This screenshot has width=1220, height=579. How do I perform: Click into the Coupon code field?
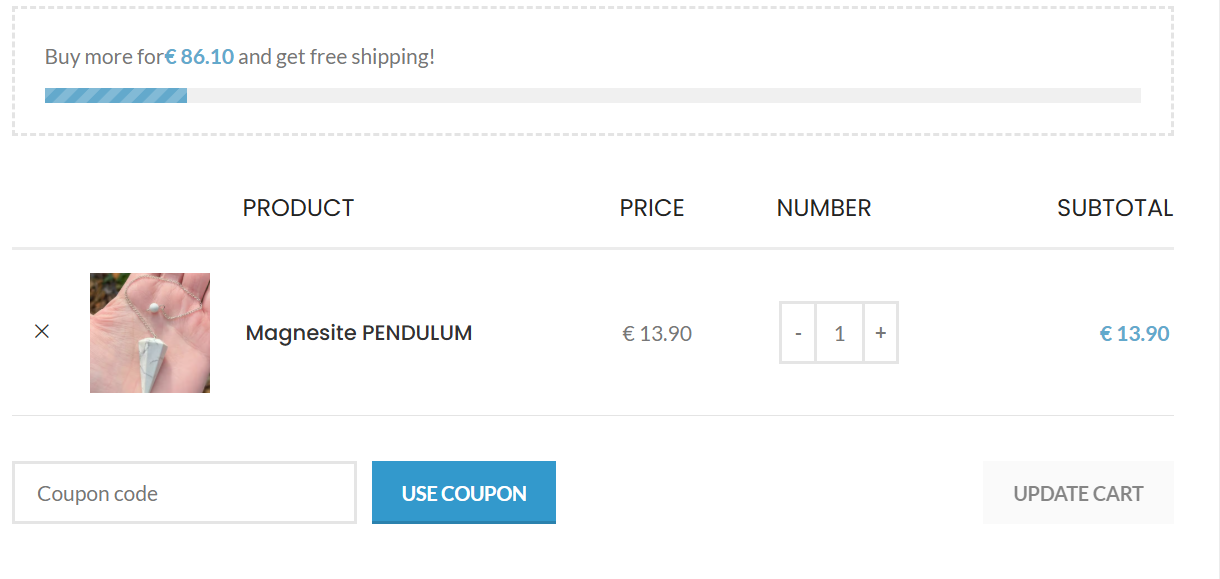pos(184,493)
